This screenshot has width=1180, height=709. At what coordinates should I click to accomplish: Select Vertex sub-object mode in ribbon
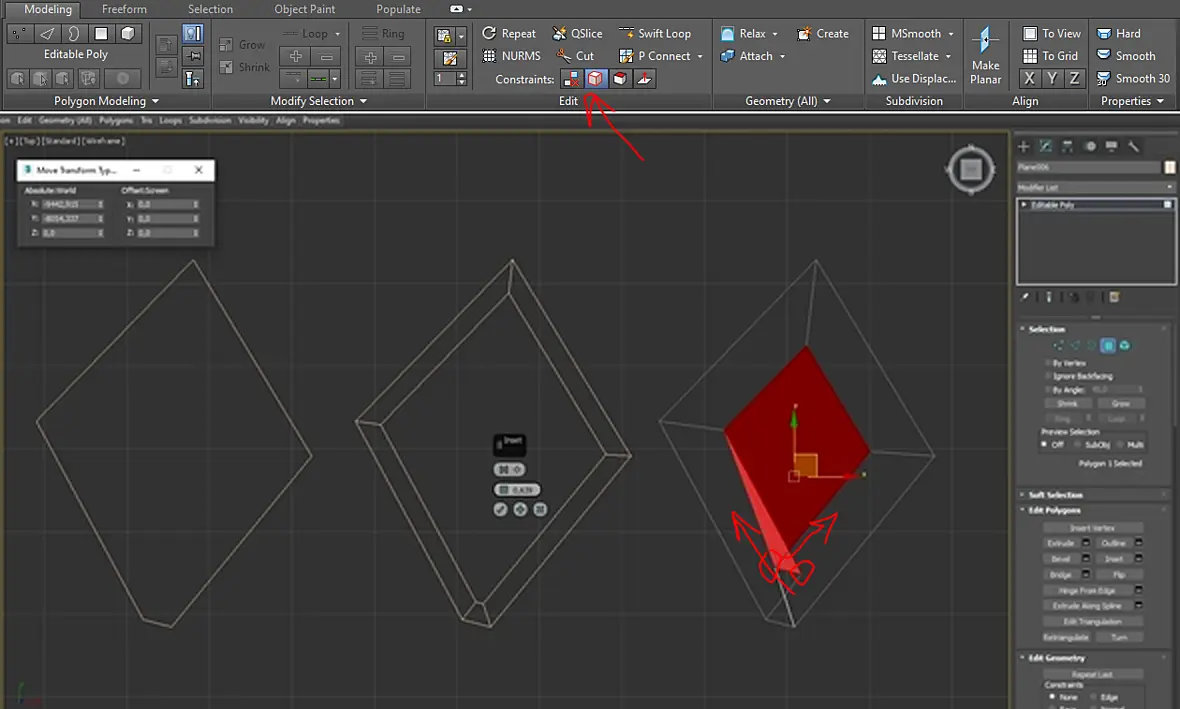pyautogui.click(x=20, y=34)
